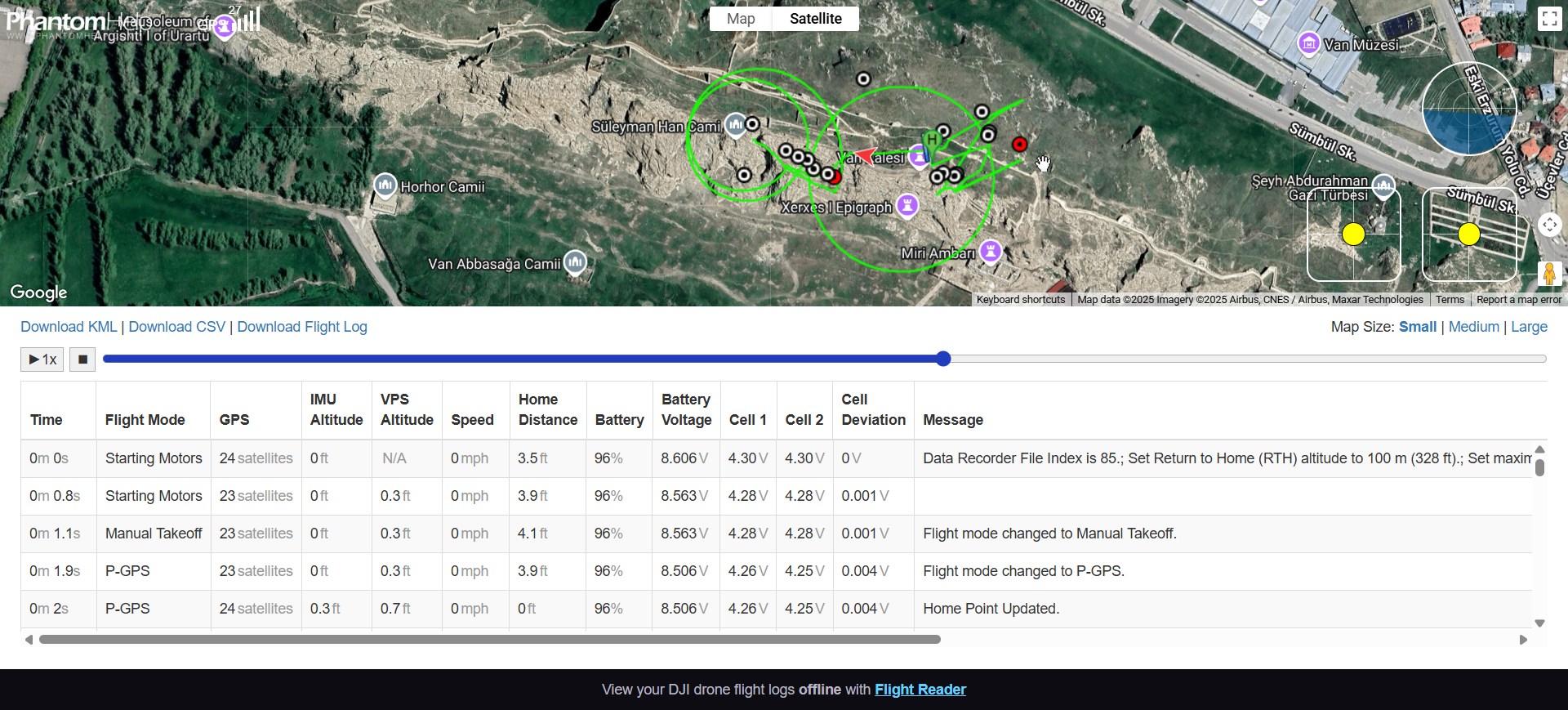1568x710 pixels.
Task: Download the KML file
Action: 69,327
